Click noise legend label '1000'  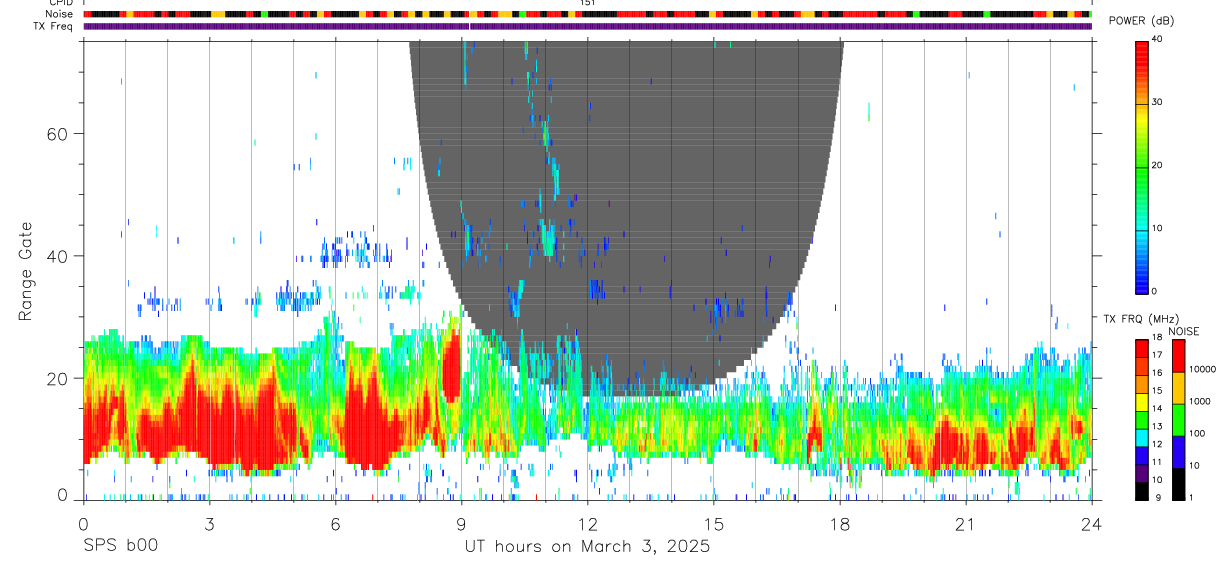click(x=1200, y=401)
